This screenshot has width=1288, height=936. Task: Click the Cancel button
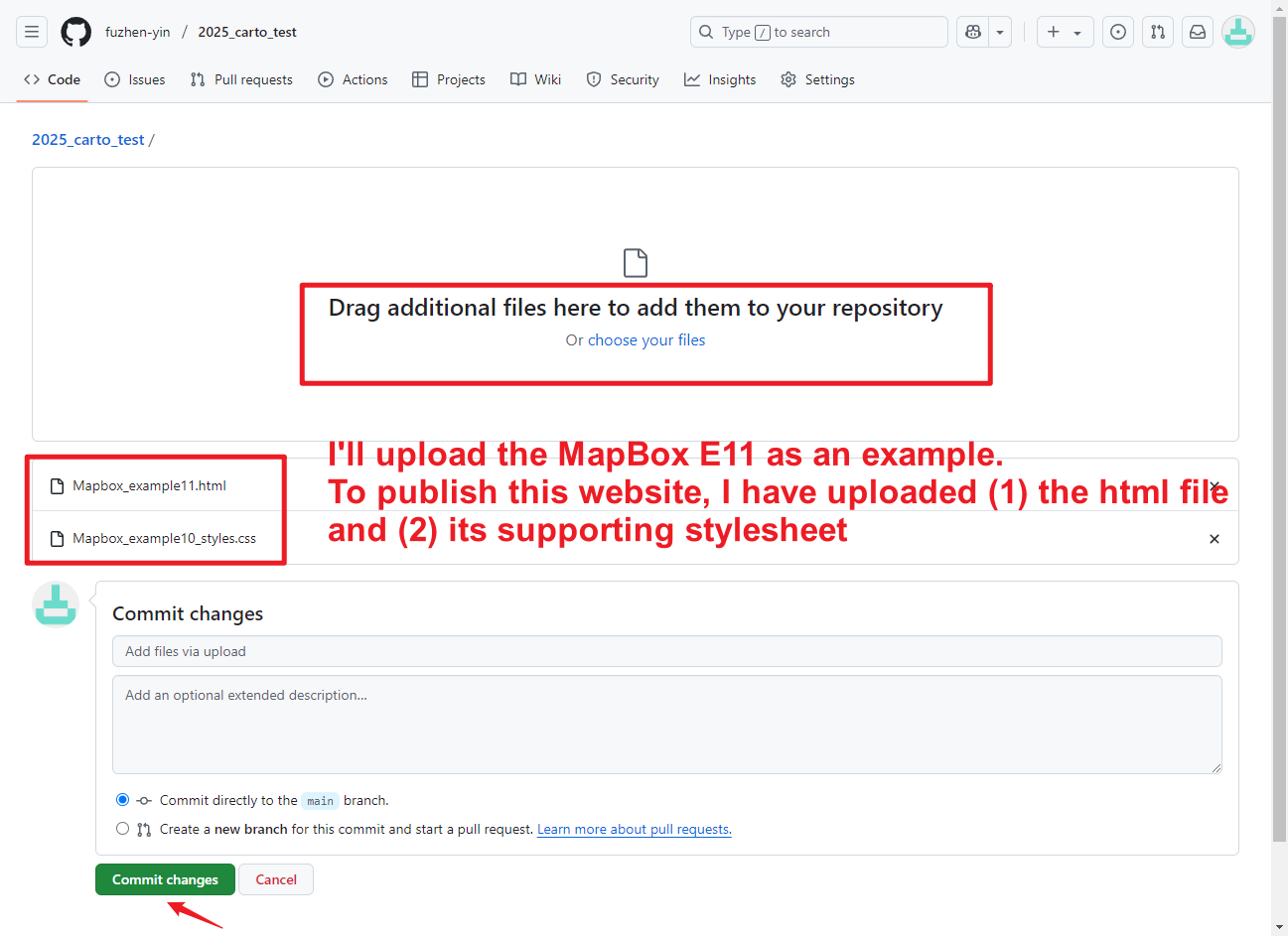tap(276, 879)
